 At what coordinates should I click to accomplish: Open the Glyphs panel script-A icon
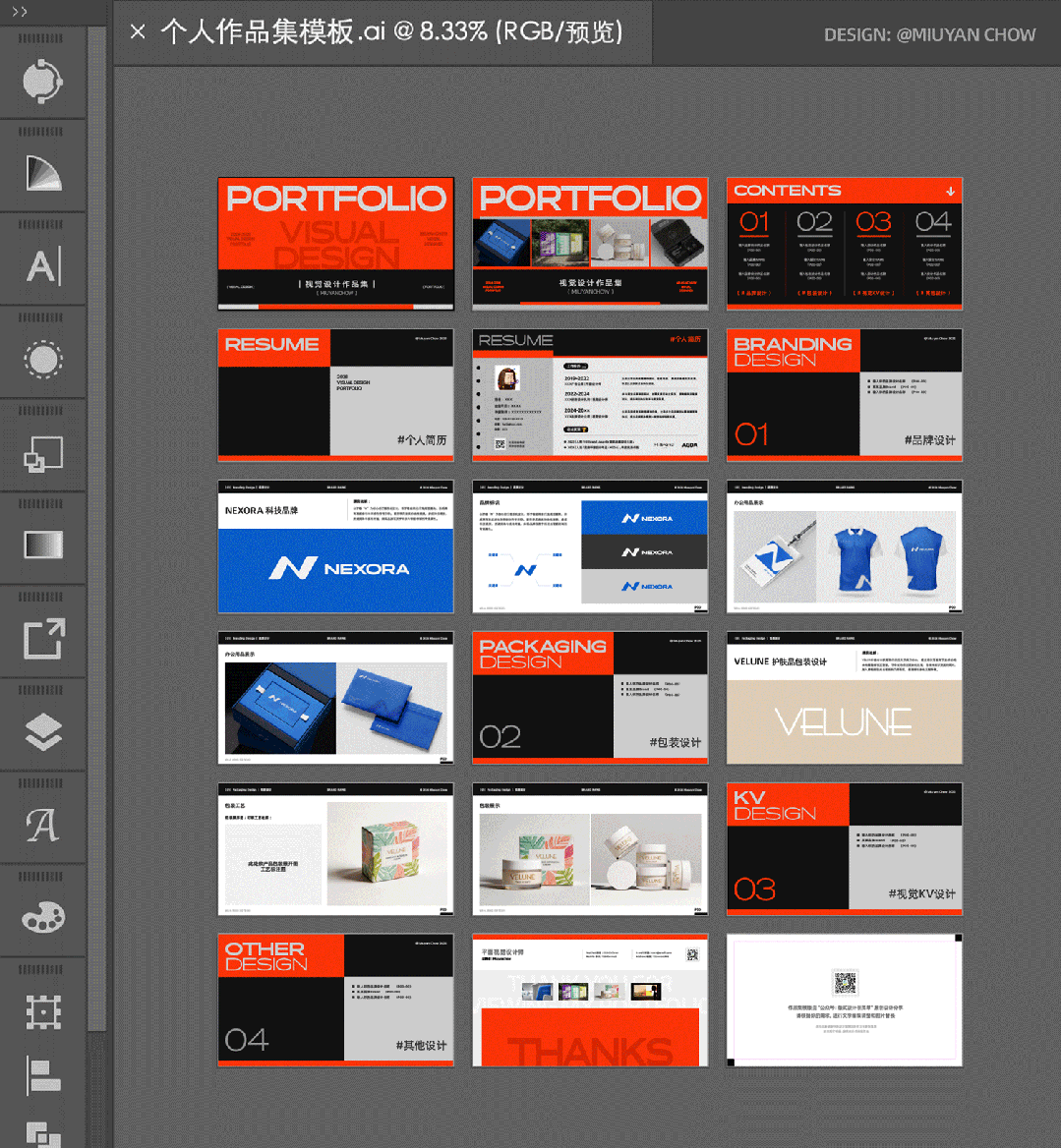click(x=42, y=826)
